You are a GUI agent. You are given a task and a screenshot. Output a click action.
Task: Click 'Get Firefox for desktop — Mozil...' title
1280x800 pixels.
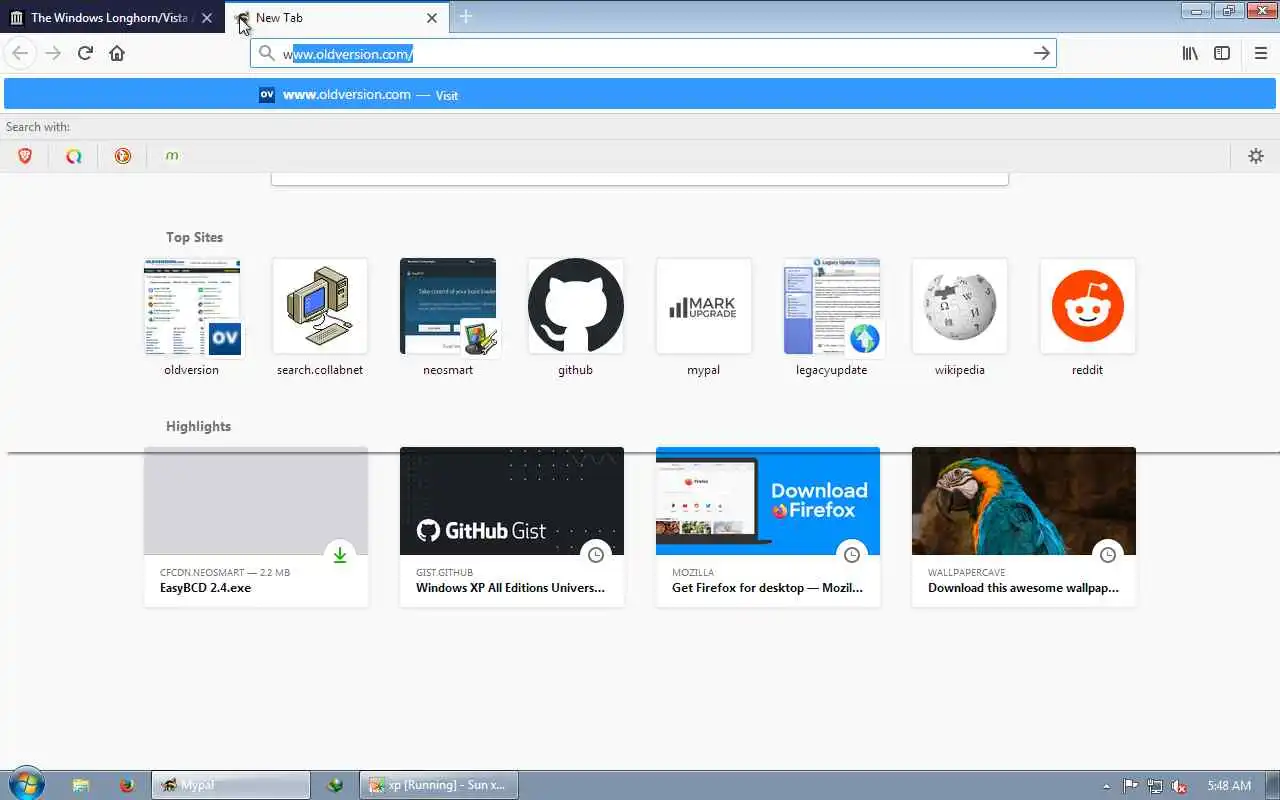pyautogui.click(x=767, y=588)
